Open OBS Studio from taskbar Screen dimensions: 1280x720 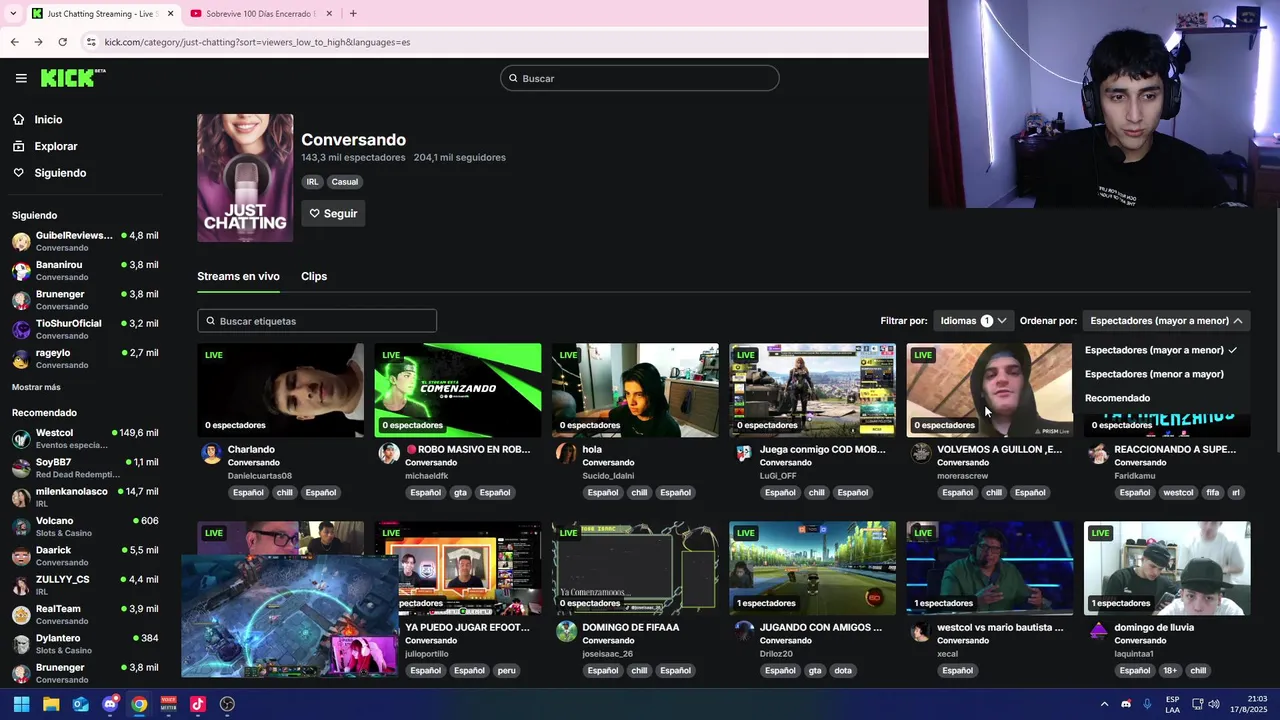coord(227,704)
